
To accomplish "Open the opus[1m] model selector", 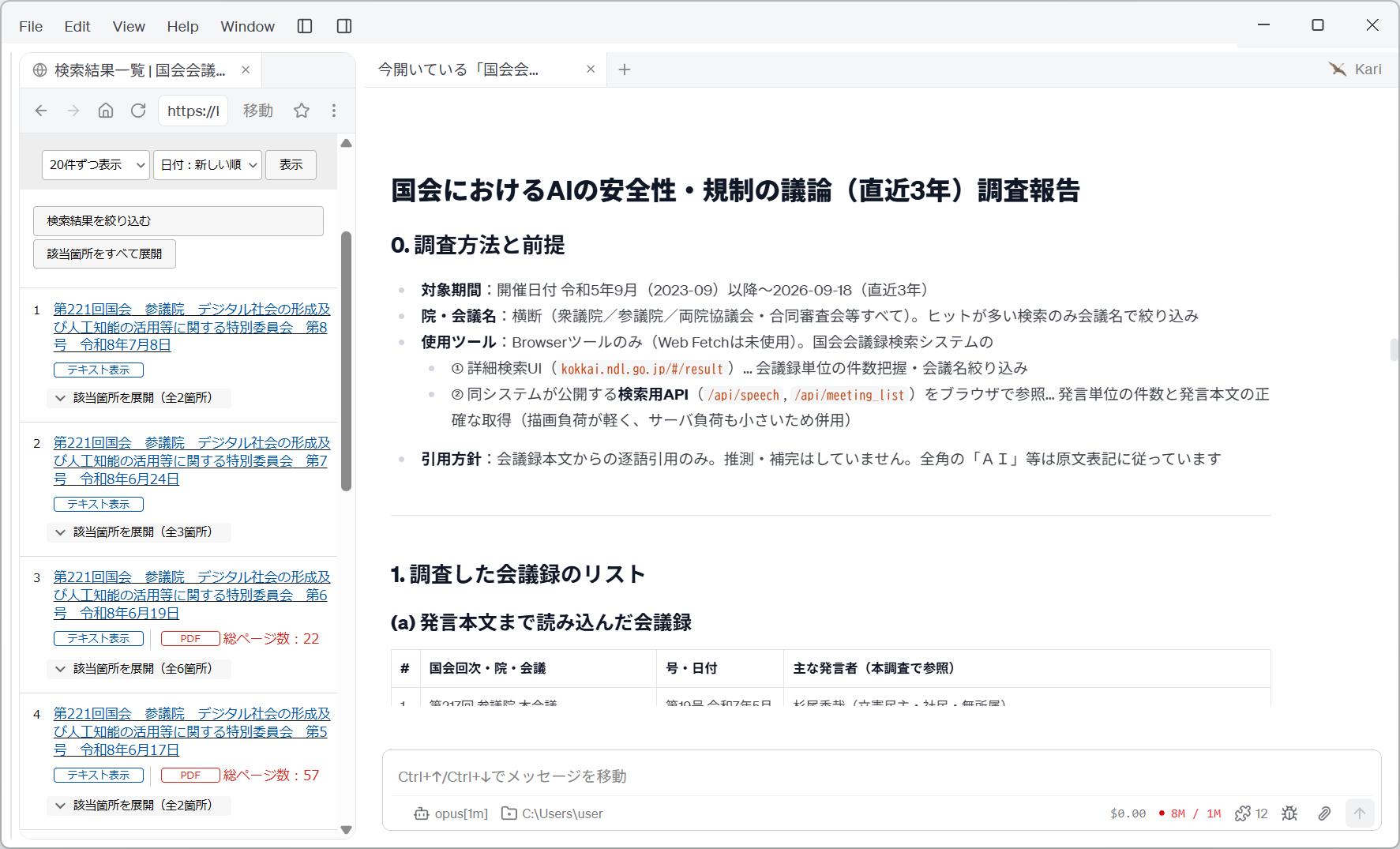I will pyautogui.click(x=452, y=813).
